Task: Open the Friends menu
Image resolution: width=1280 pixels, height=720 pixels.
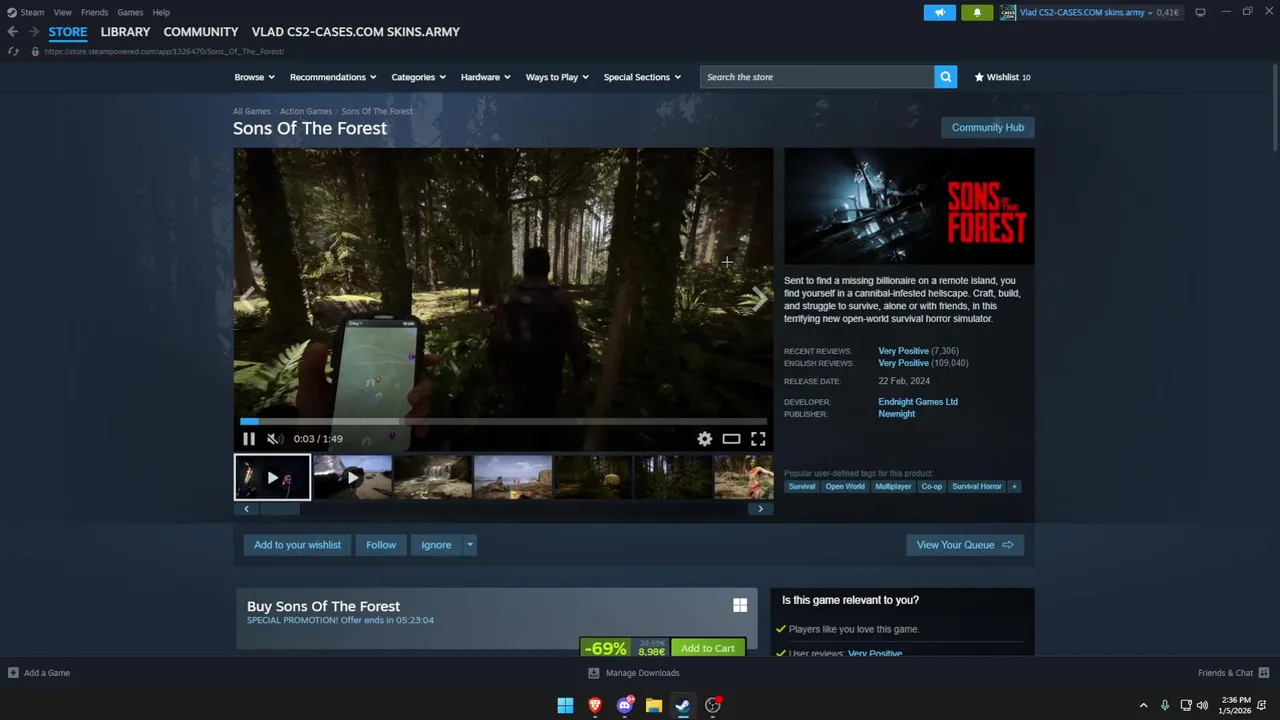Action: (94, 12)
